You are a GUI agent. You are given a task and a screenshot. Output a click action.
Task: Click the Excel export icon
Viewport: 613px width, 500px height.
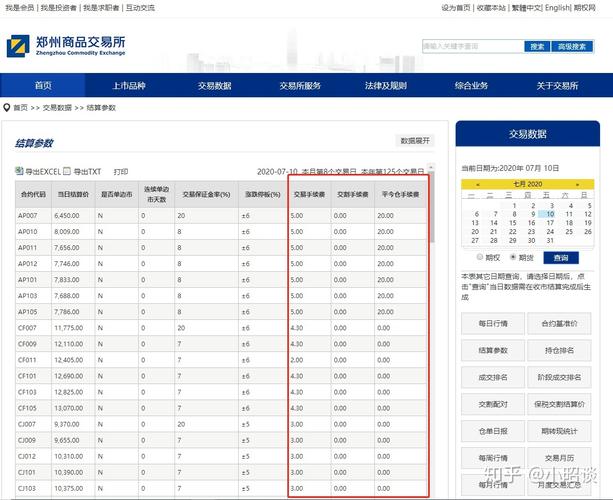coord(19,171)
